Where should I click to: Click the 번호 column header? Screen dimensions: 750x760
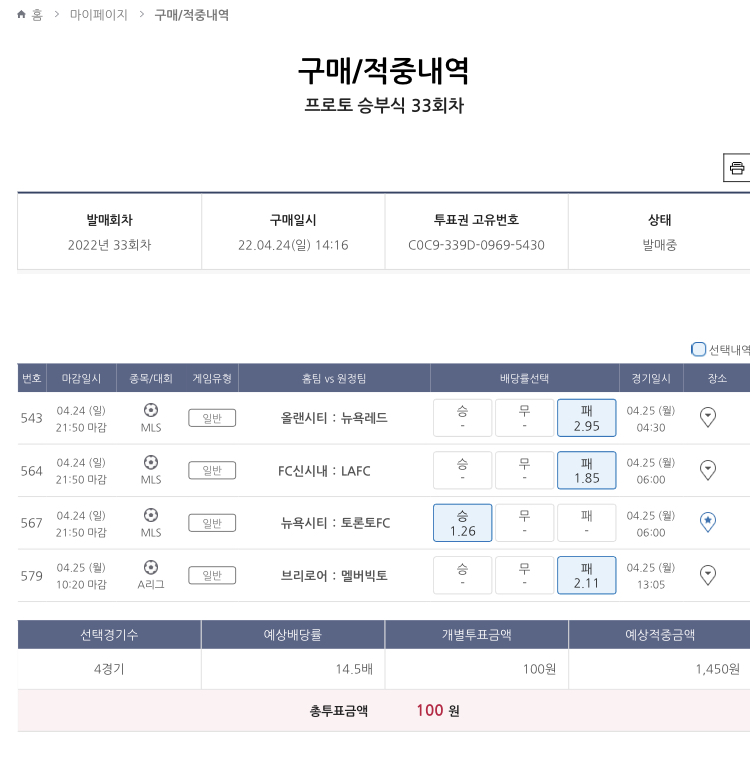(x=32, y=378)
